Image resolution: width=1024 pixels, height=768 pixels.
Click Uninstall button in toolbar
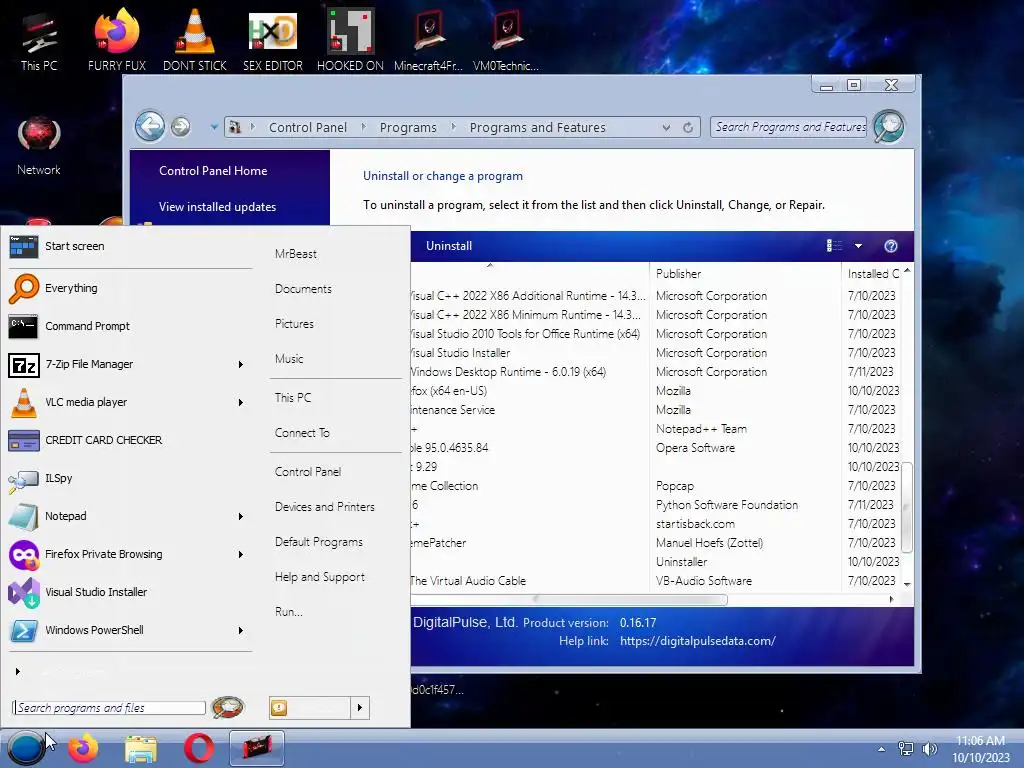[x=449, y=246]
